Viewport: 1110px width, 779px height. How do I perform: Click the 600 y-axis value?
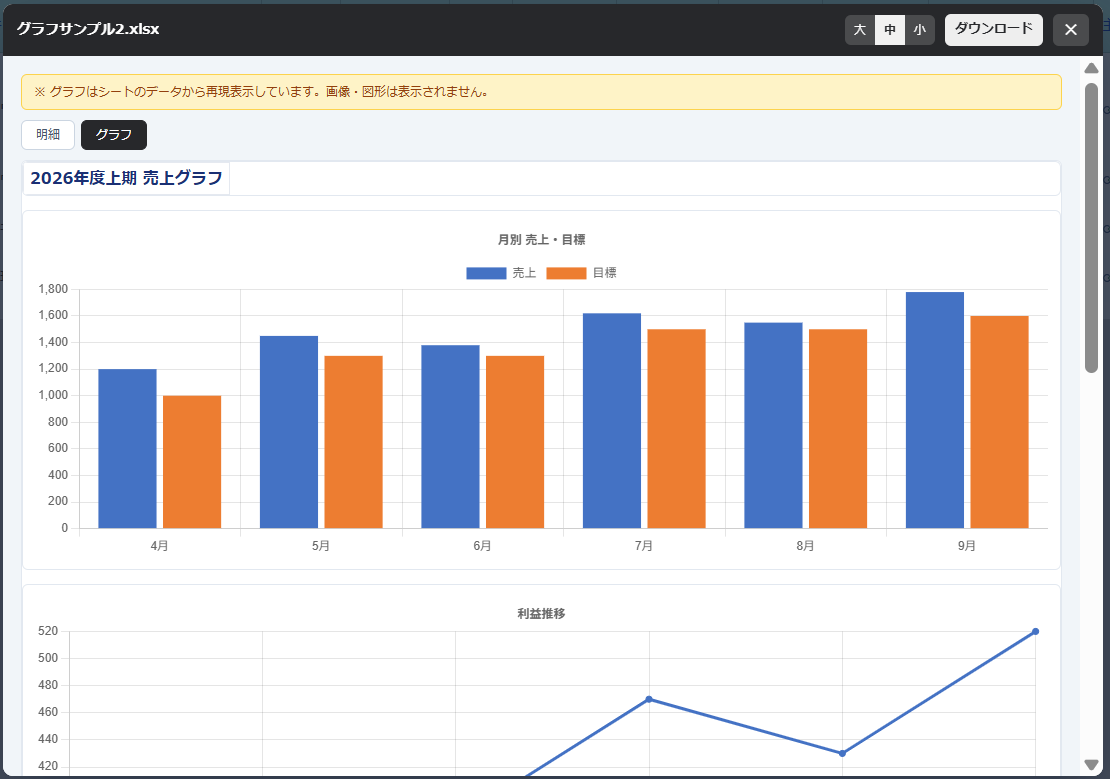(58, 448)
